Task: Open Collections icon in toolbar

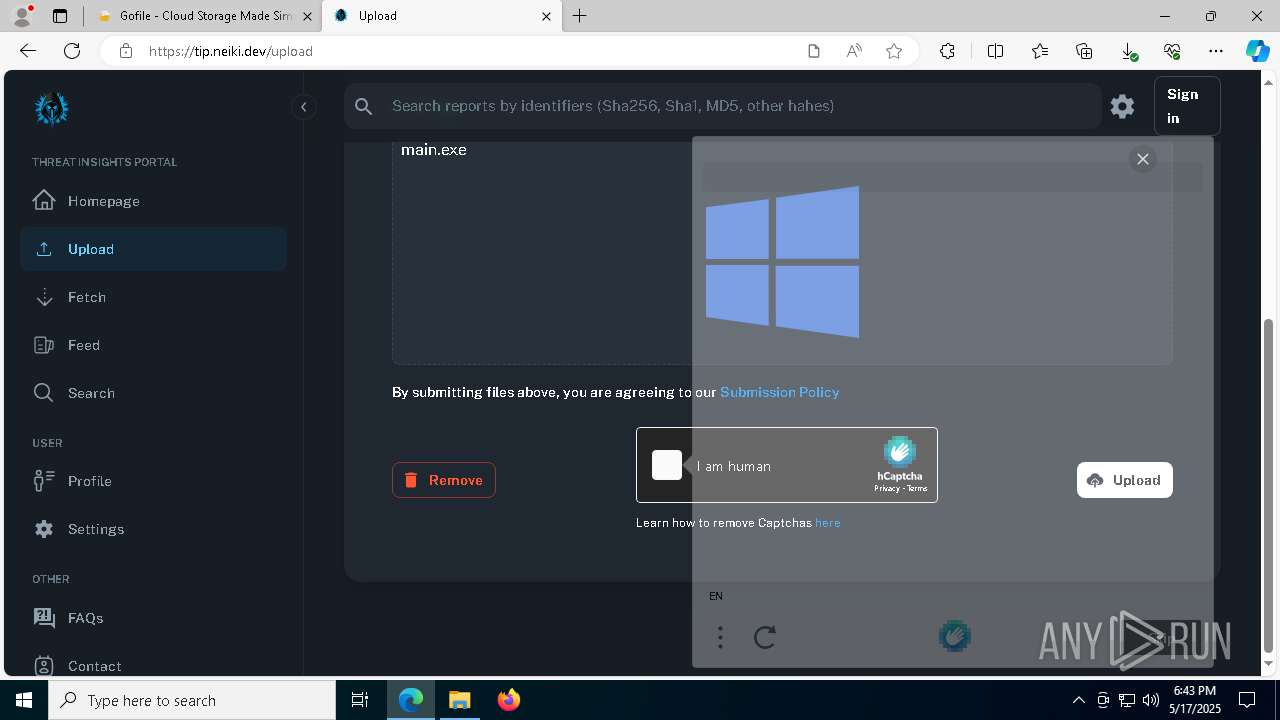Action: [1084, 51]
